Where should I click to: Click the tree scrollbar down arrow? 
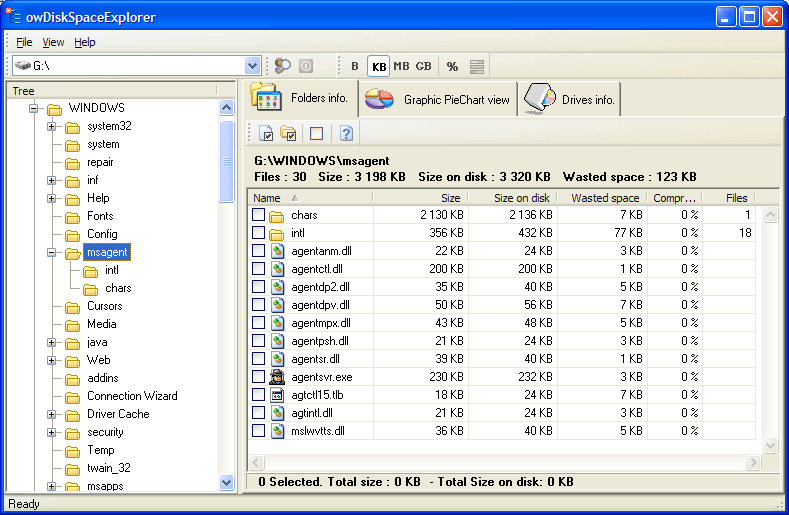point(226,482)
